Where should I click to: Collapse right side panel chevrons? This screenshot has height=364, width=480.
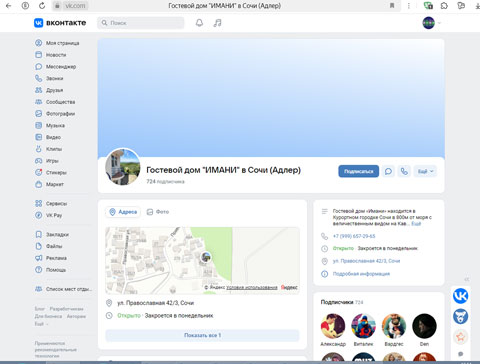pyautogui.click(x=467, y=279)
